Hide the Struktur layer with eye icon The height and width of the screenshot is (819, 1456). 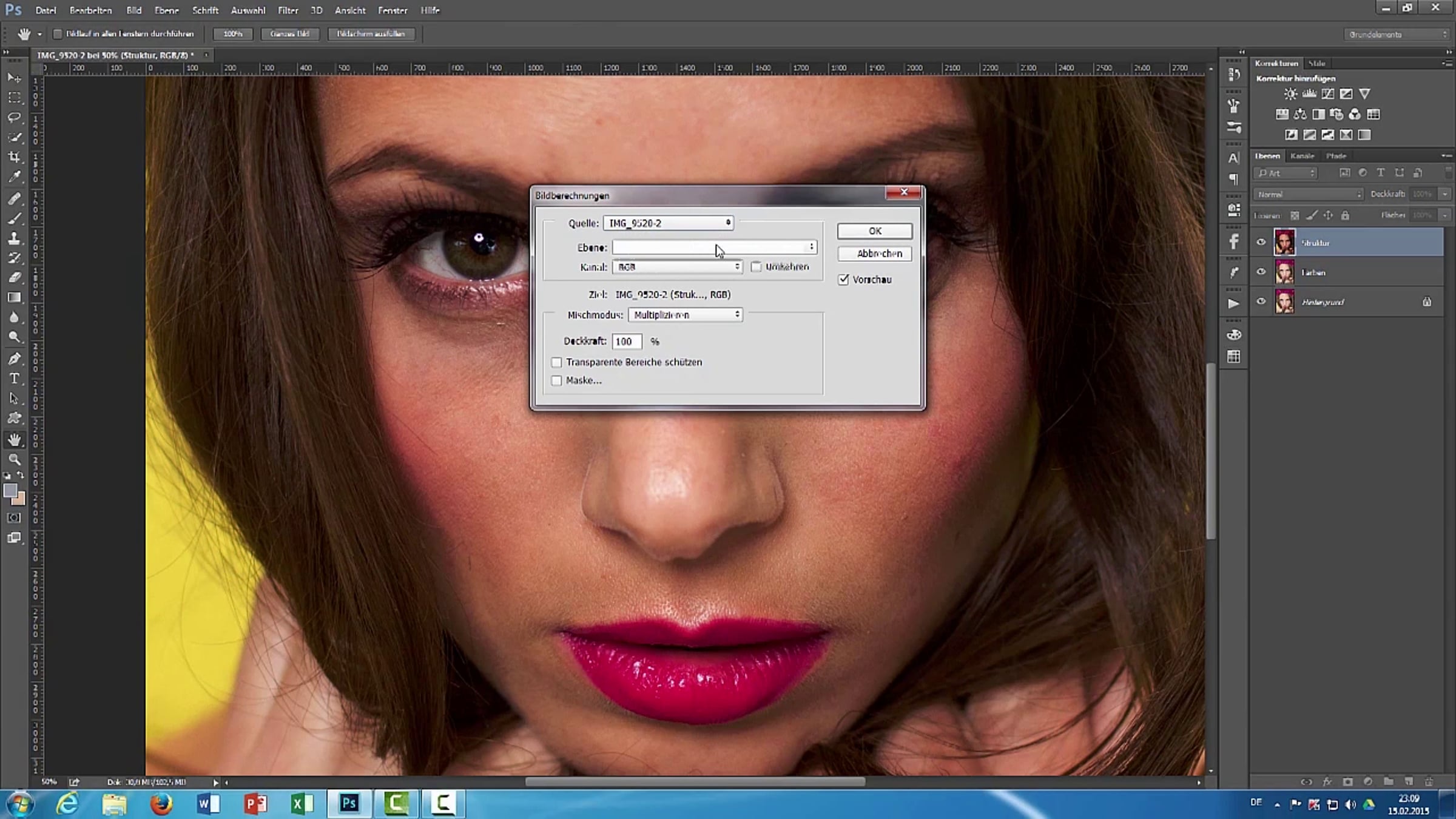pyautogui.click(x=1261, y=243)
